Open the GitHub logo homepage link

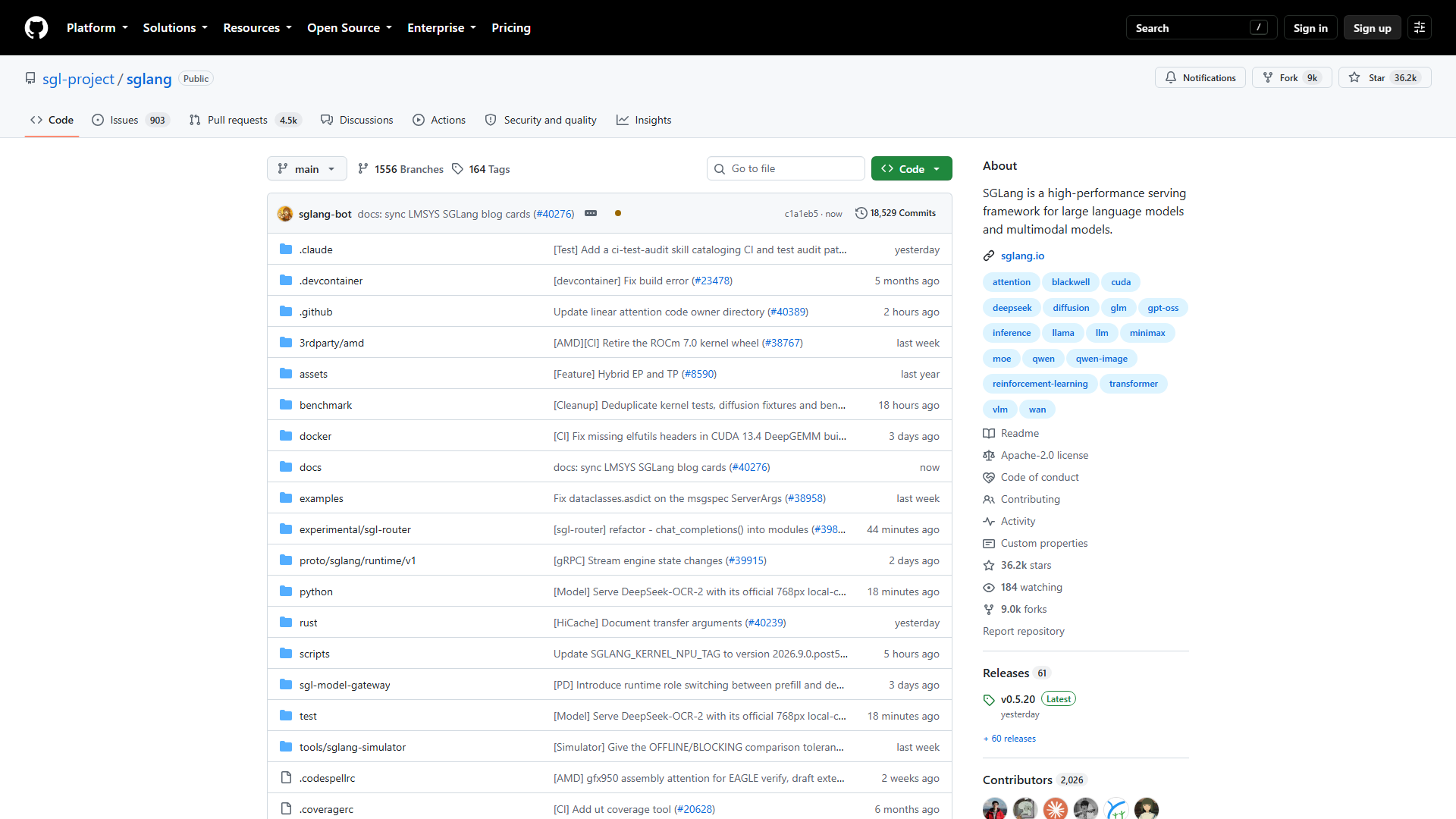point(36,28)
